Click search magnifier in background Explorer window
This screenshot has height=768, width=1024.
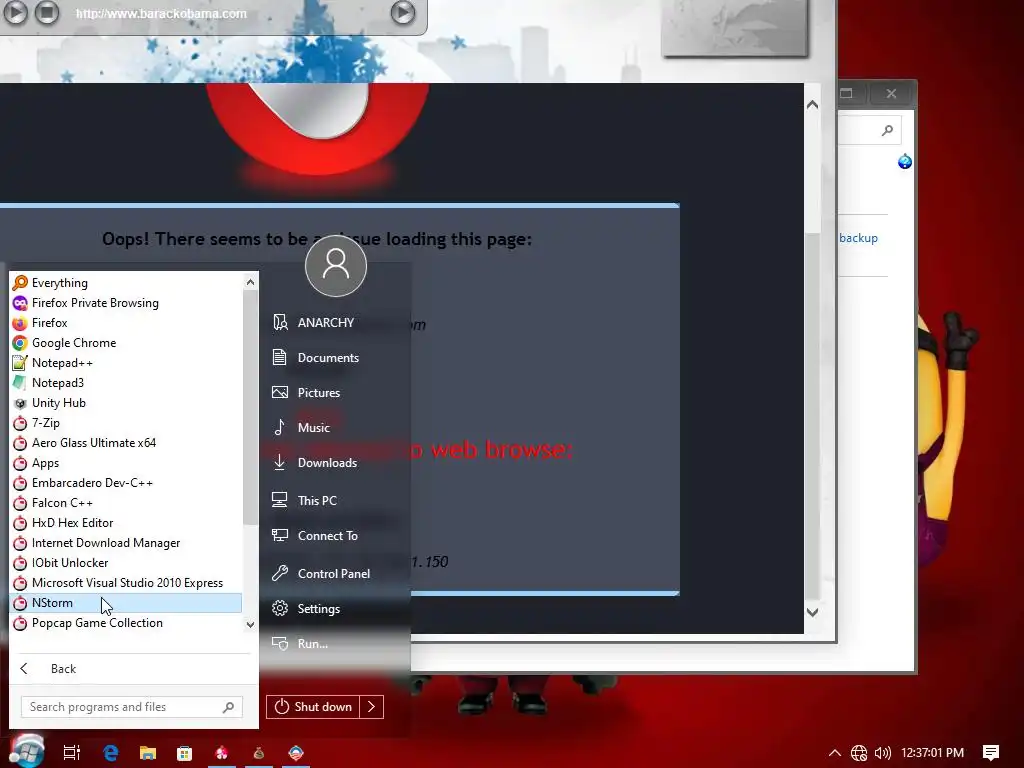(887, 131)
